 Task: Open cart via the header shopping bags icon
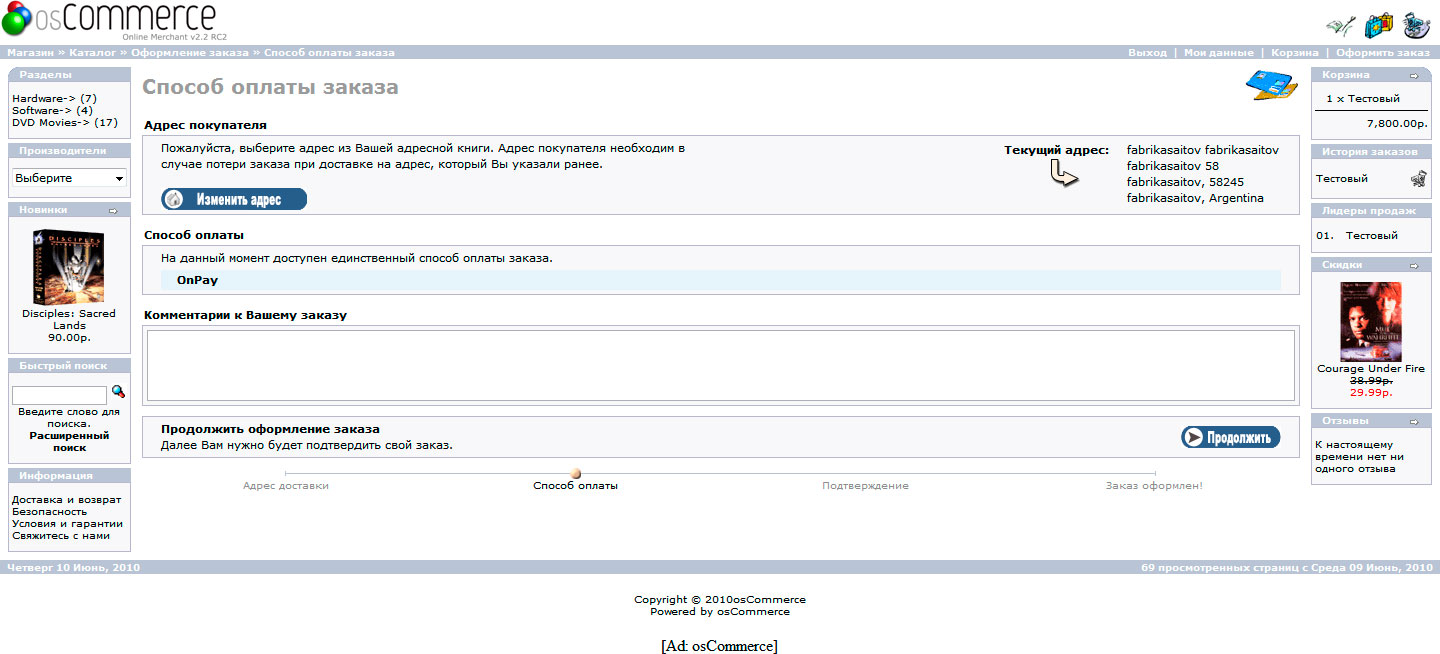pyautogui.click(x=1379, y=25)
